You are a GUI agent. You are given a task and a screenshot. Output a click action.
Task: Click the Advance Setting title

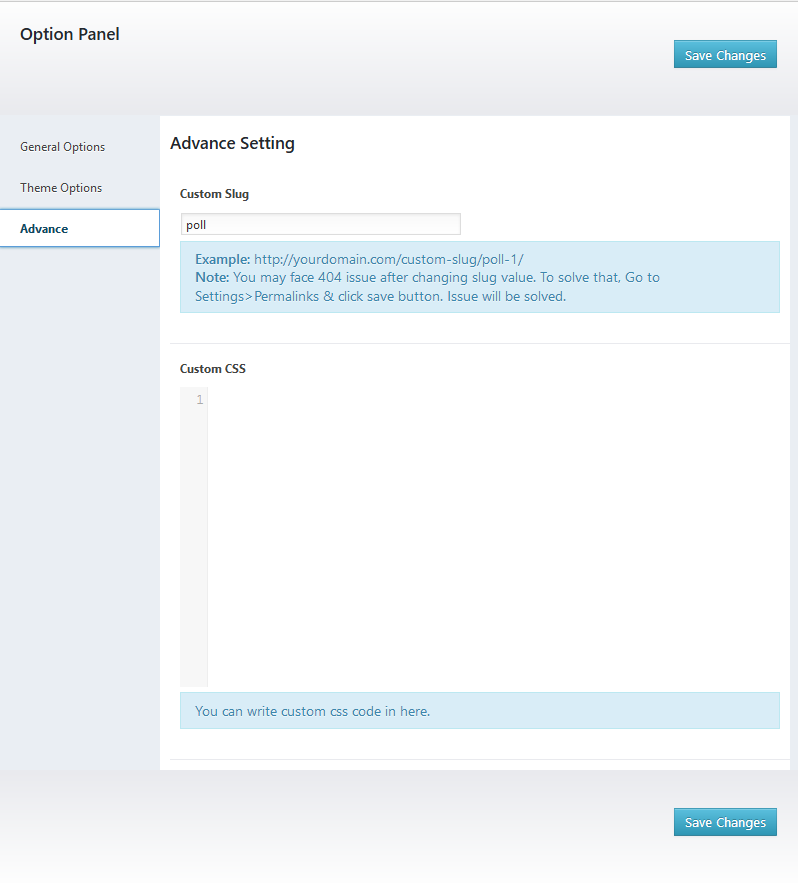(232, 143)
